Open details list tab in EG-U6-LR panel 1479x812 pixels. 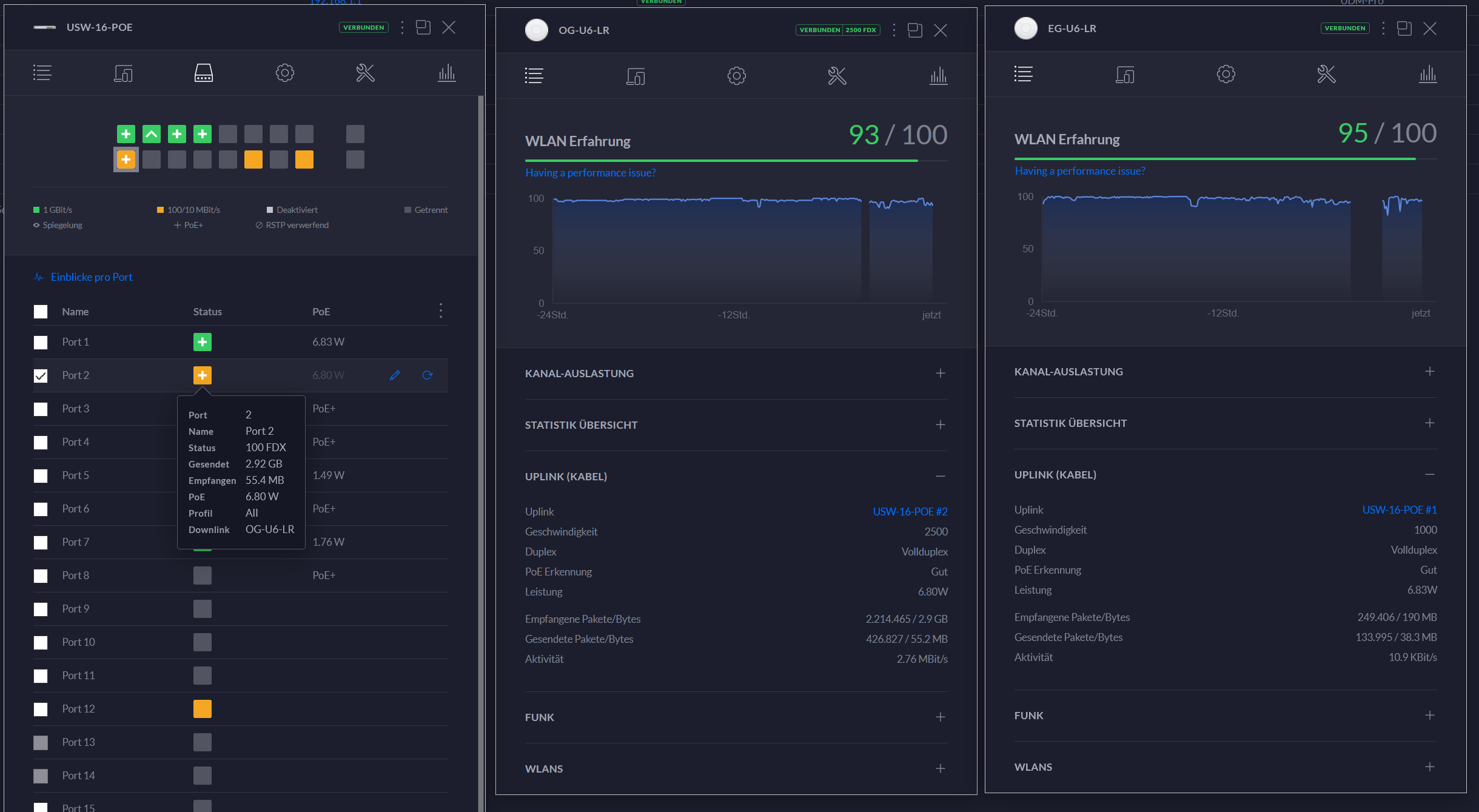click(1023, 74)
